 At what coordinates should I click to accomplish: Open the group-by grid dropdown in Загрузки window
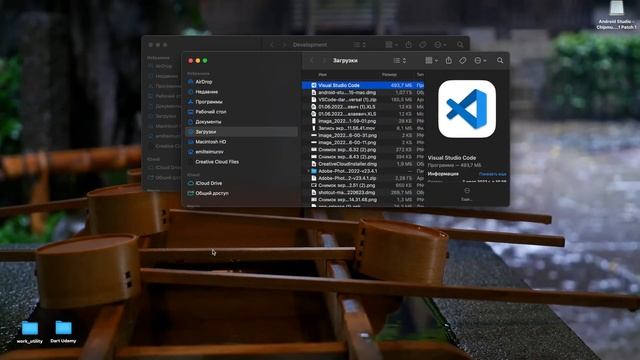[x=431, y=60]
